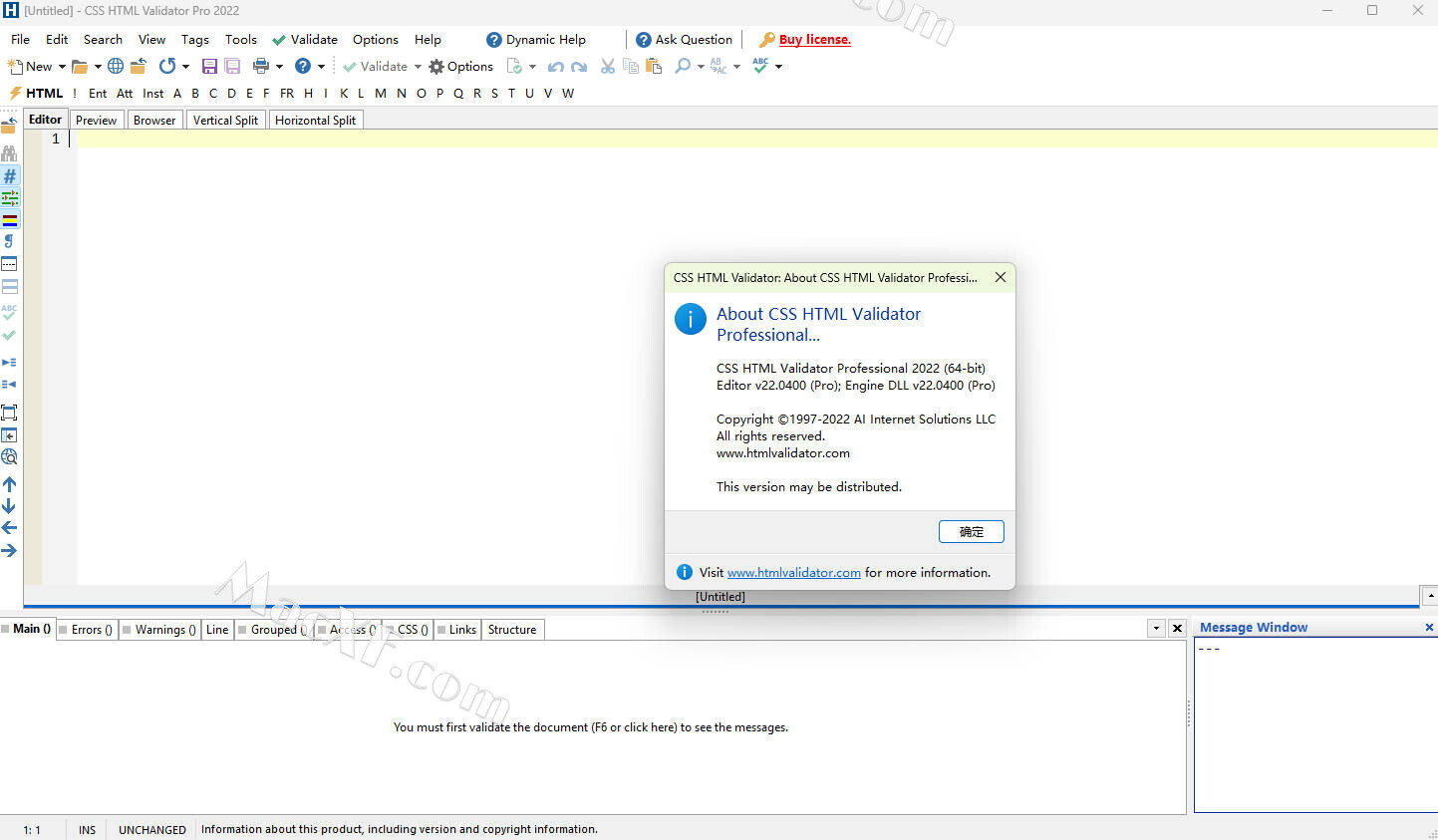
Task: Expand the spell check dropdown arrow
Action: tap(778, 67)
